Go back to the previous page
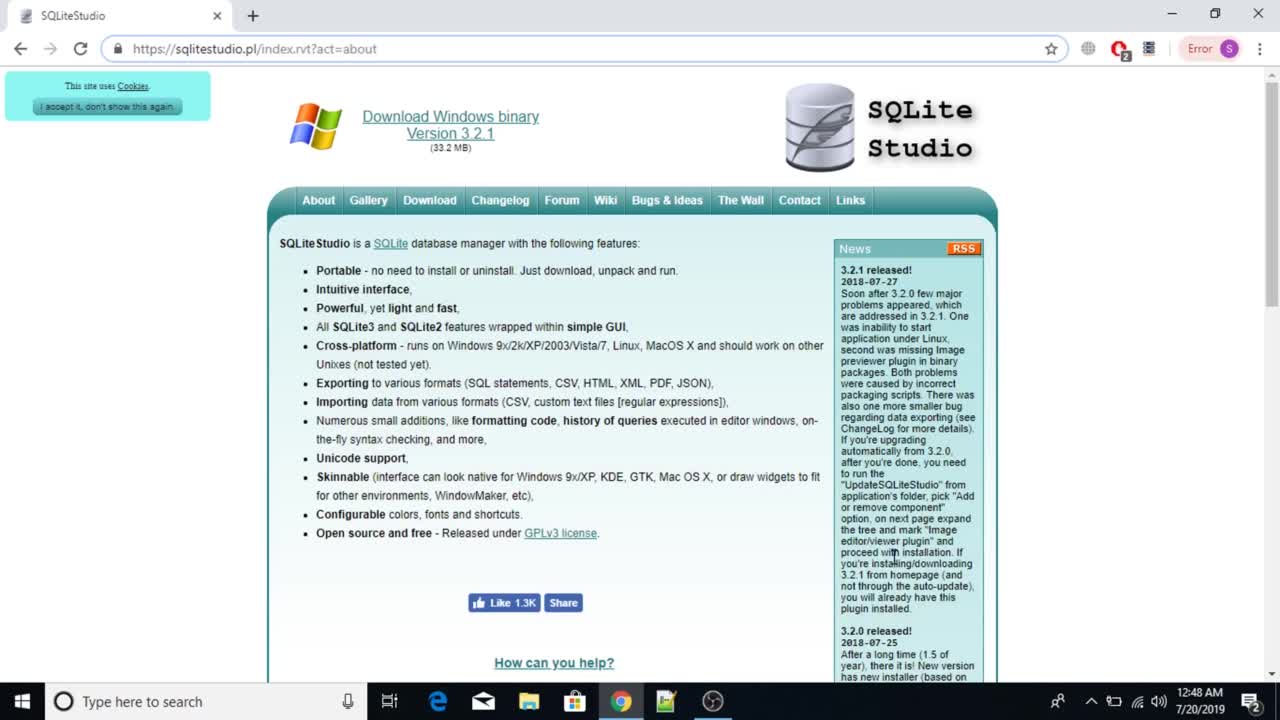The height and width of the screenshot is (720, 1280). click(20, 48)
